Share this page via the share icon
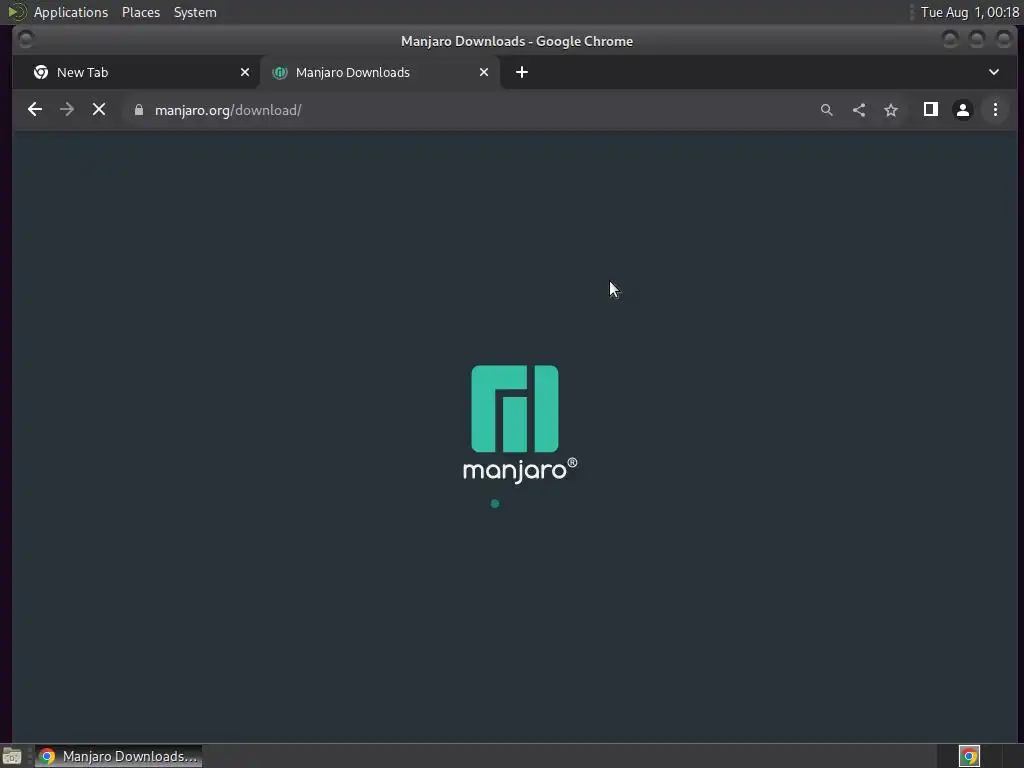The height and width of the screenshot is (768, 1024). pyautogui.click(x=859, y=110)
